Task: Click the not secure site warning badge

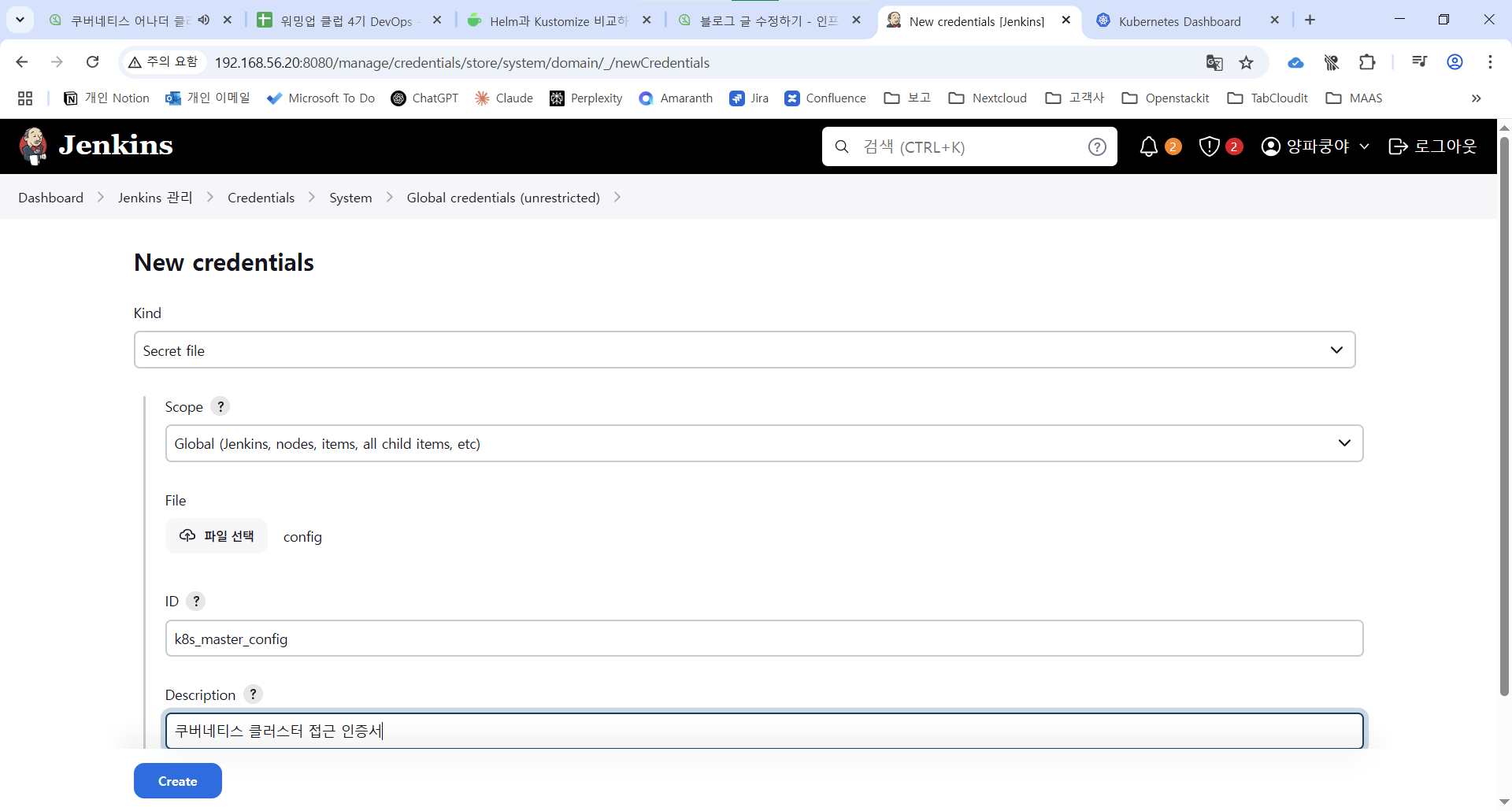Action: click(164, 62)
